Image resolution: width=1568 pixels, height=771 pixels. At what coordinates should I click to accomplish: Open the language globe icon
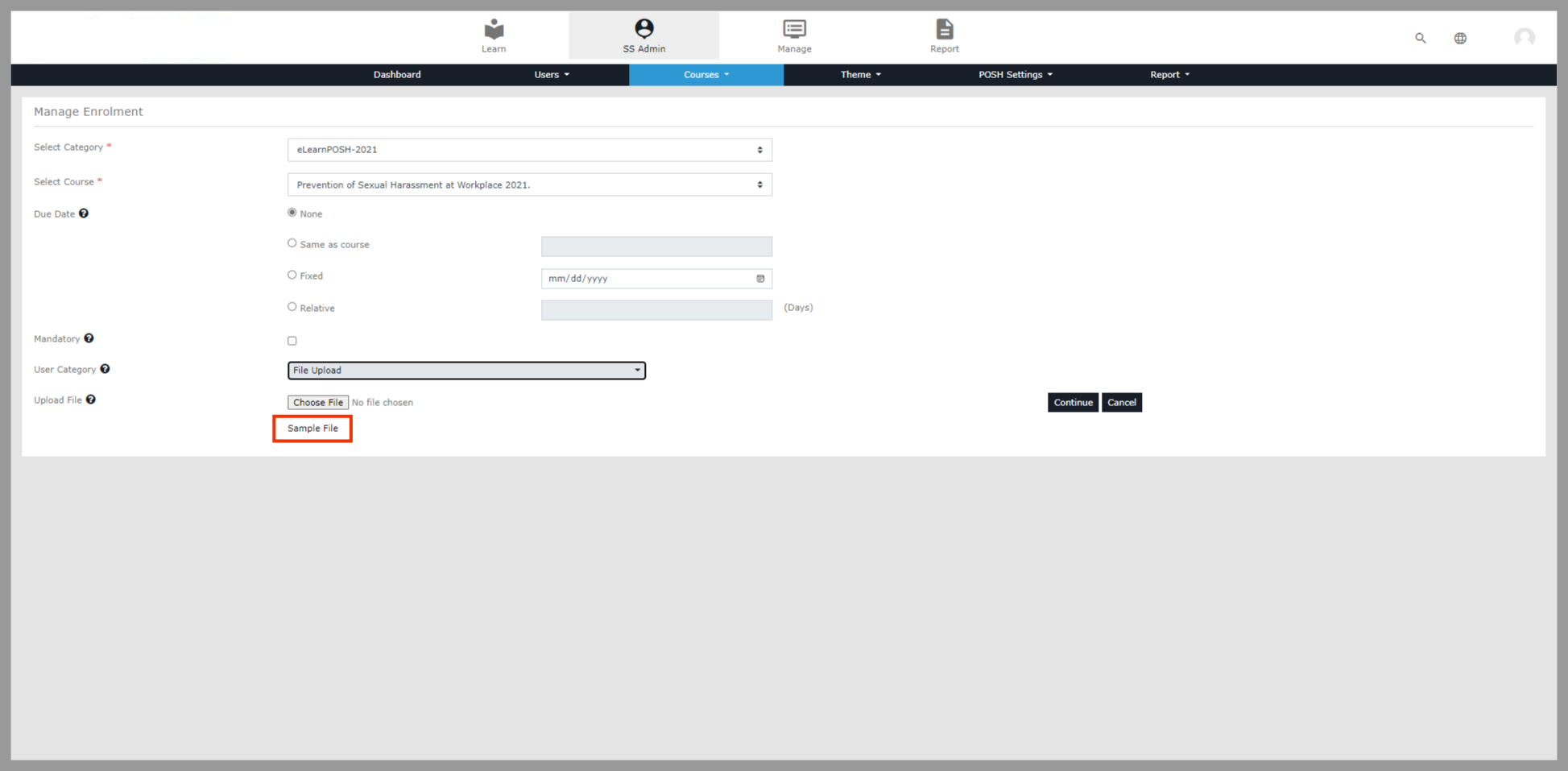1459,38
